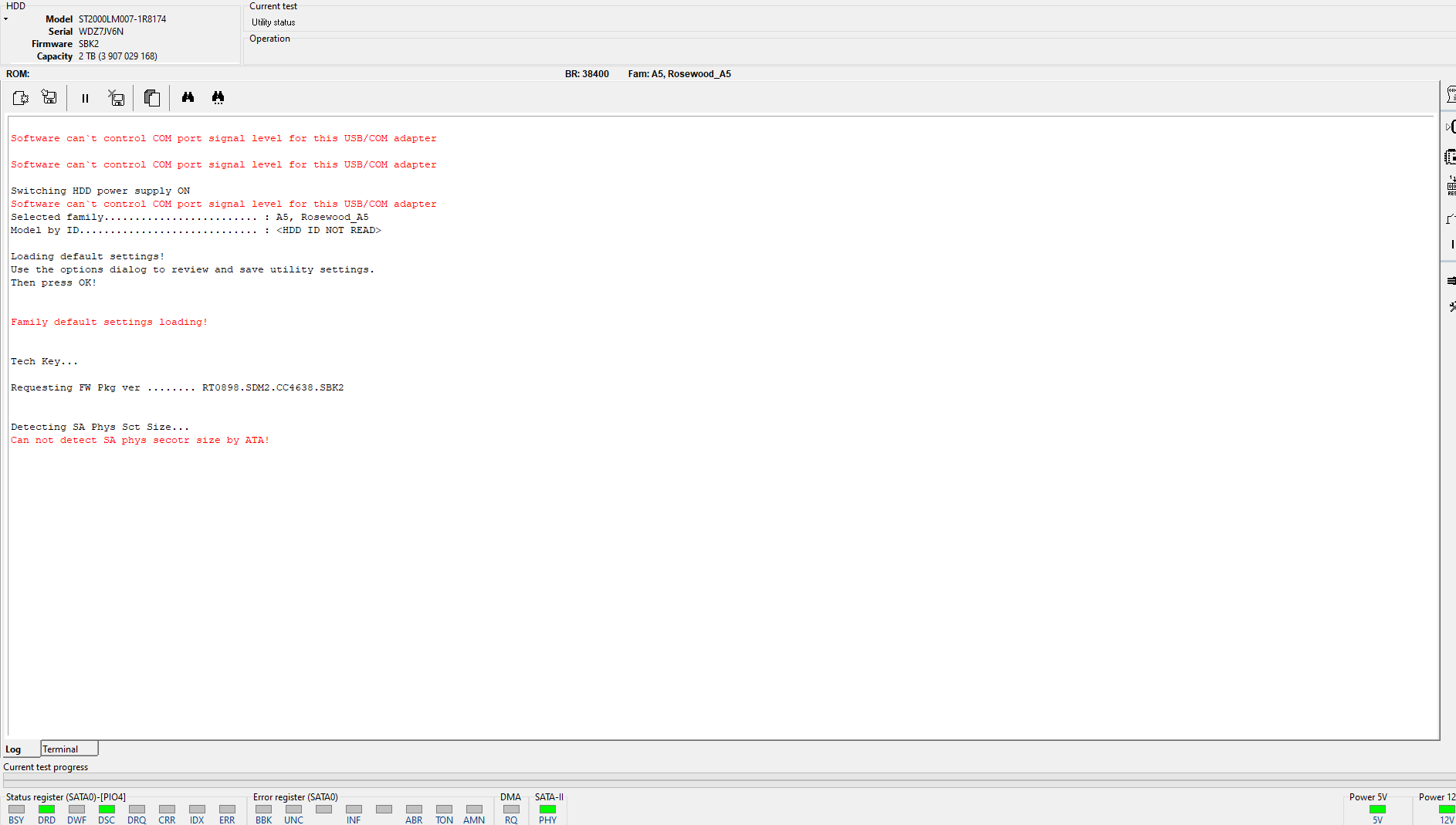
Task: Open the wrench tools icon in right sidebar
Action: click(x=1452, y=306)
